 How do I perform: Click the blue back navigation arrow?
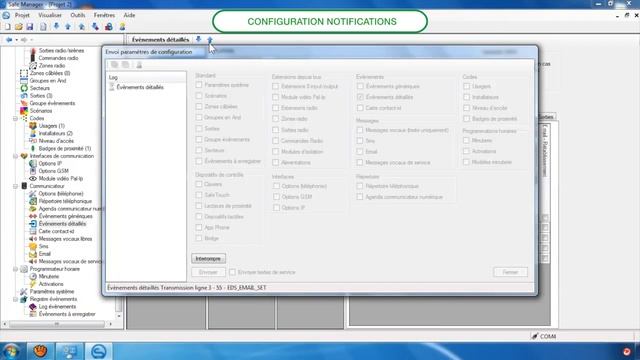click(x=9, y=40)
